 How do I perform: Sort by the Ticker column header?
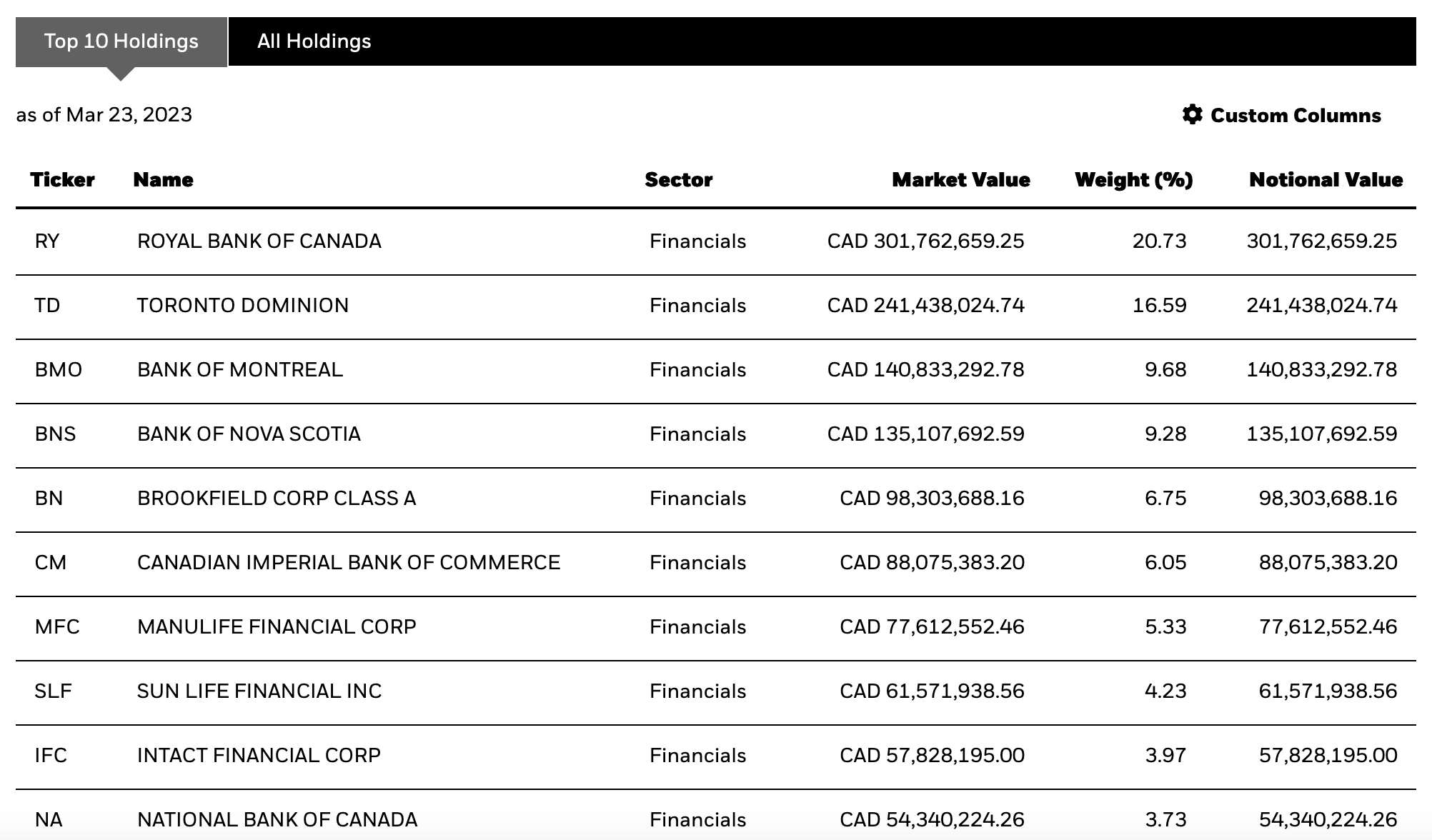pos(62,179)
